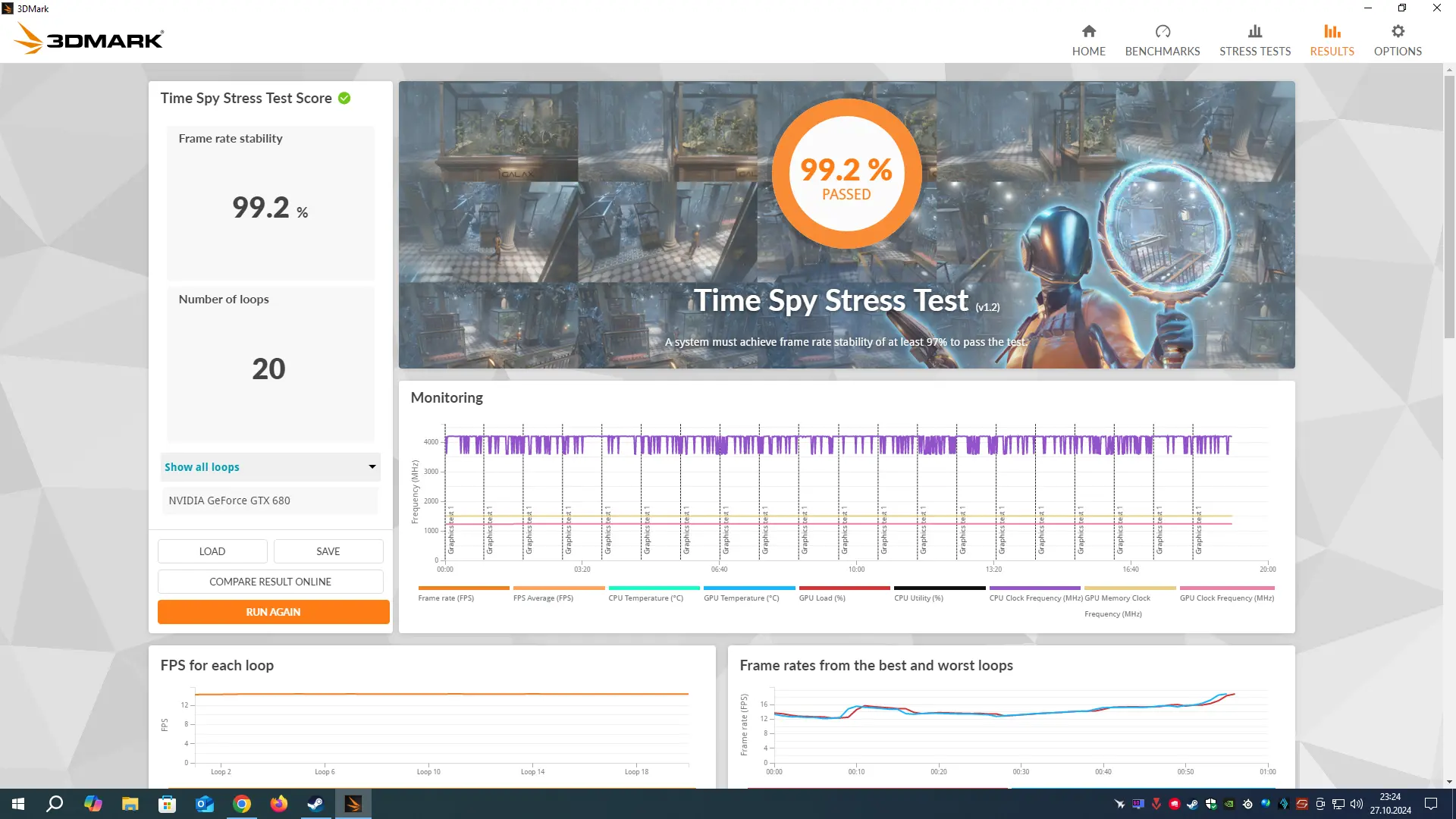1456x819 pixels.
Task: Click the globe tray icon
Action: point(1266,804)
